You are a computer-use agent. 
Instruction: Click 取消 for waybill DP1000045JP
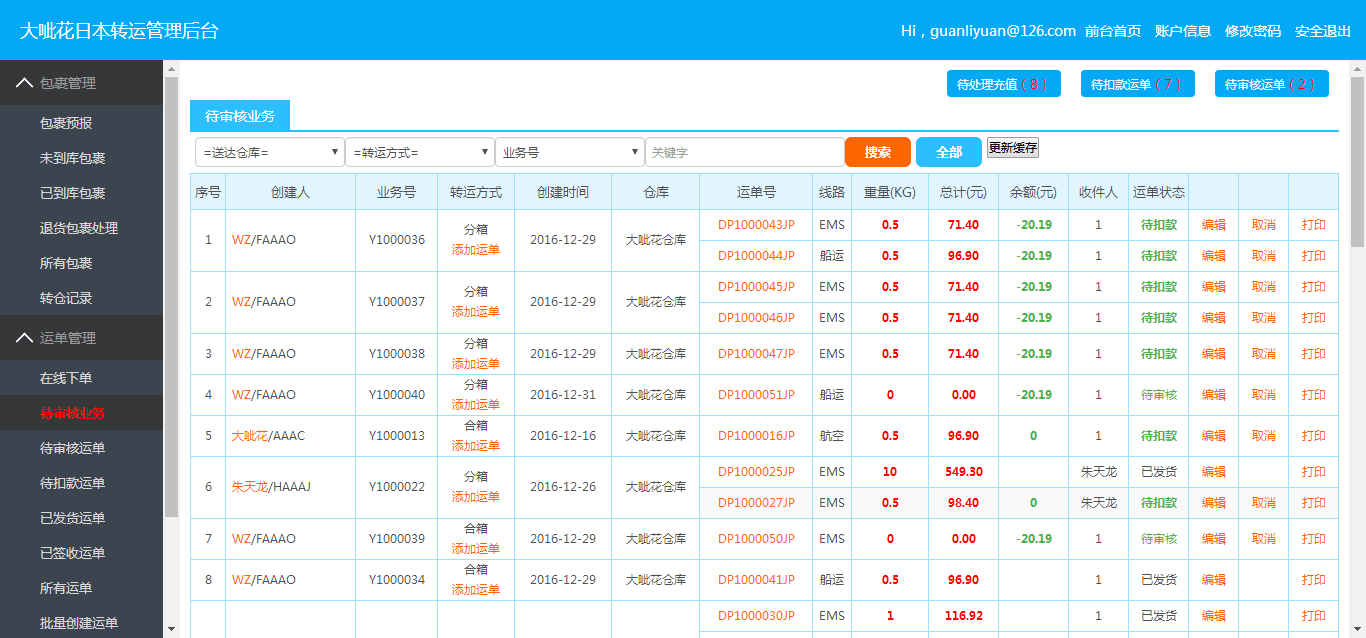click(1264, 287)
